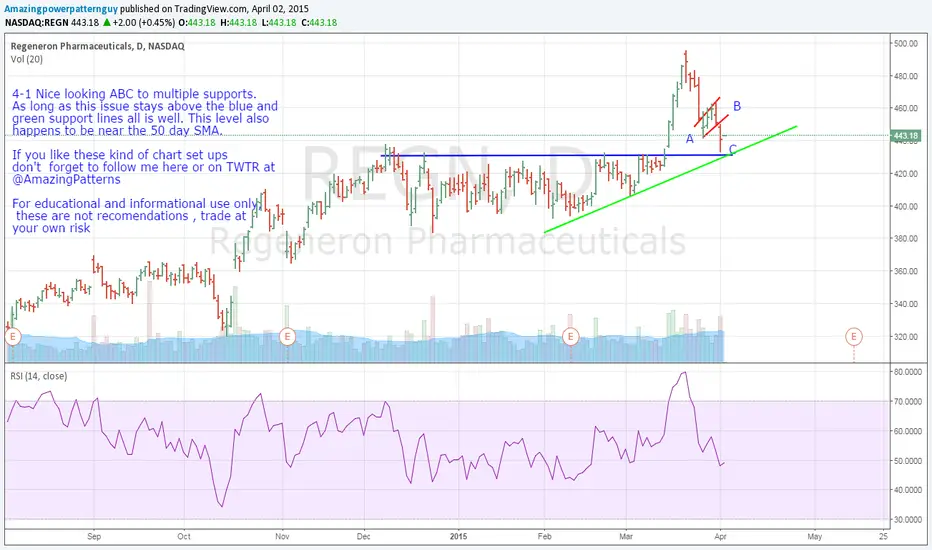Select the wave label C on chart
This screenshot has width=932, height=550.
[x=733, y=149]
